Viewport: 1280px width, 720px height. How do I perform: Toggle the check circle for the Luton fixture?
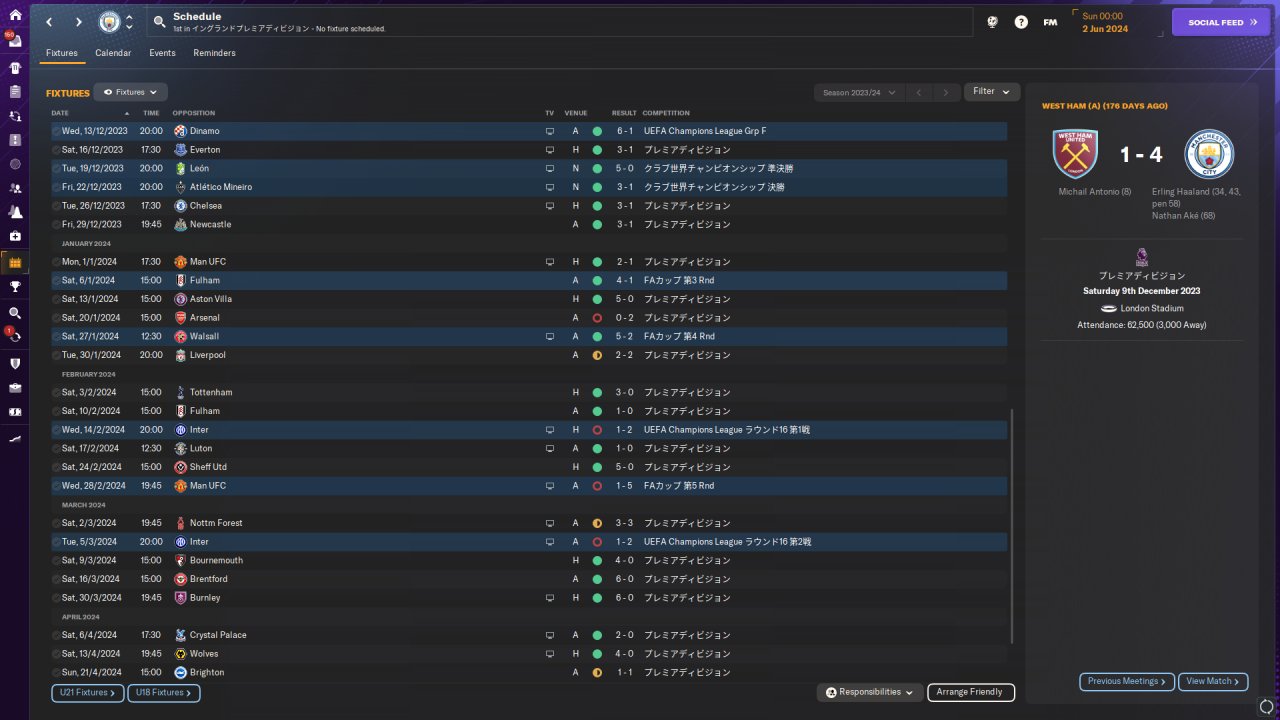point(56,448)
